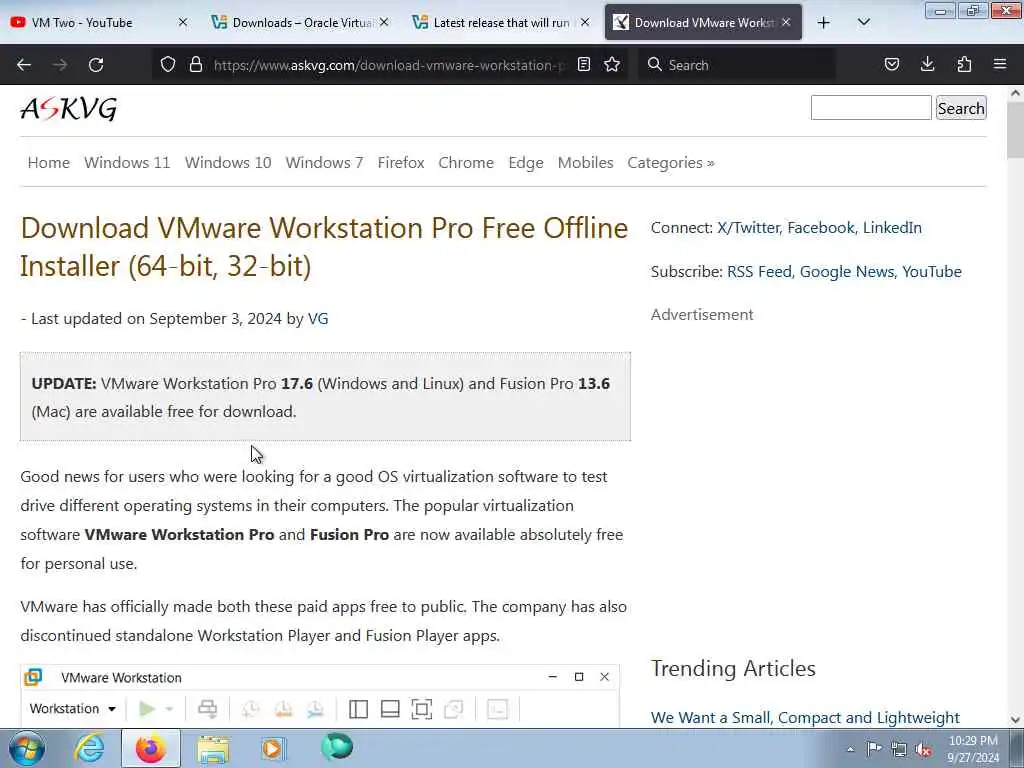1024x768 pixels.
Task: Expand the list all tabs chevron
Action: tap(863, 23)
